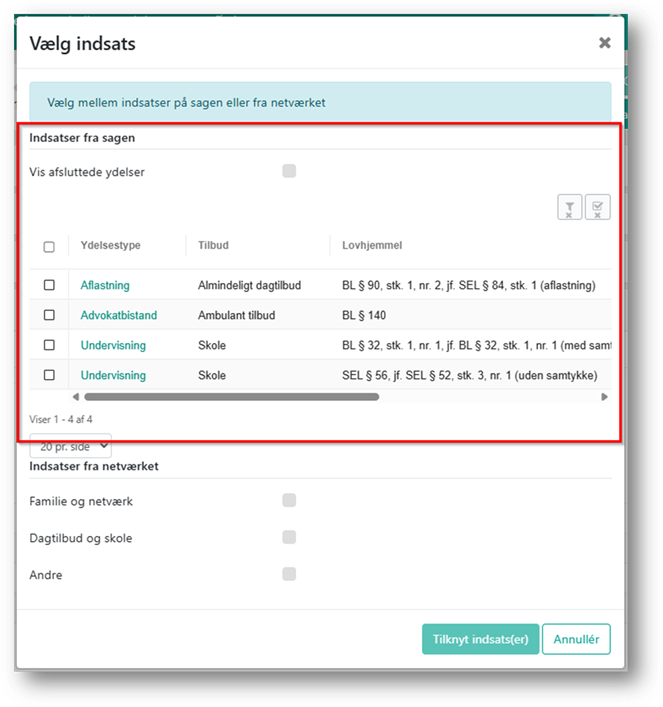Check the Advokatbistand row checkbox
This screenshot has width=663, height=707.
point(49,315)
